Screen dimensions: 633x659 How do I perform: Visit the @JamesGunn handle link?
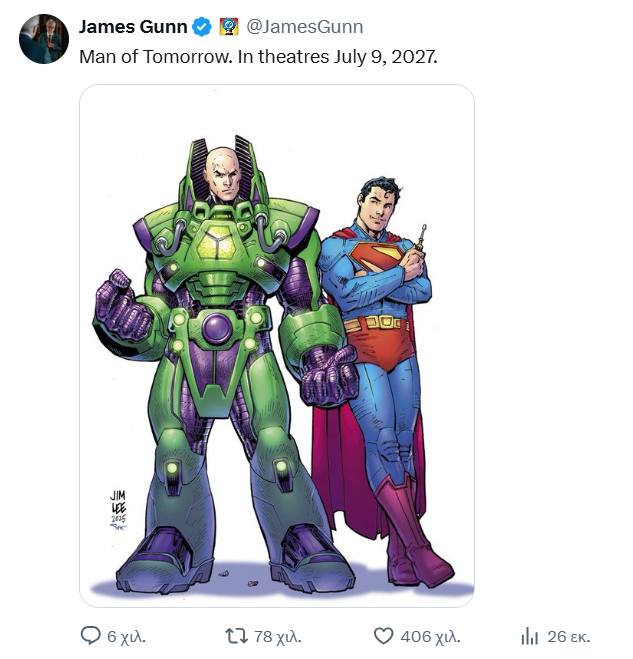304,26
